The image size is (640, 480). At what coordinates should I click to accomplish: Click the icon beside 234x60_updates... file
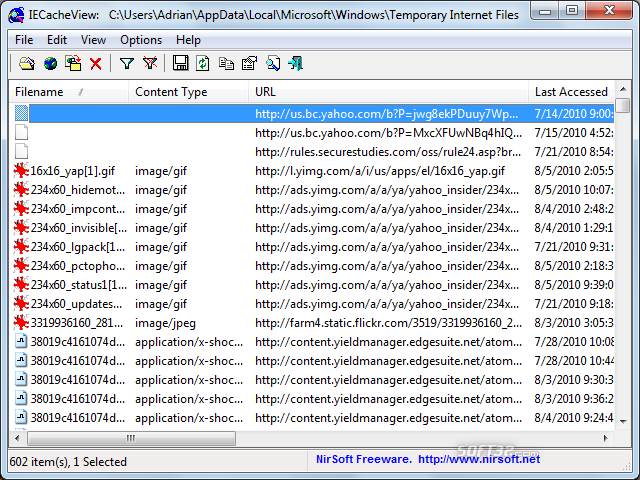(21, 304)
